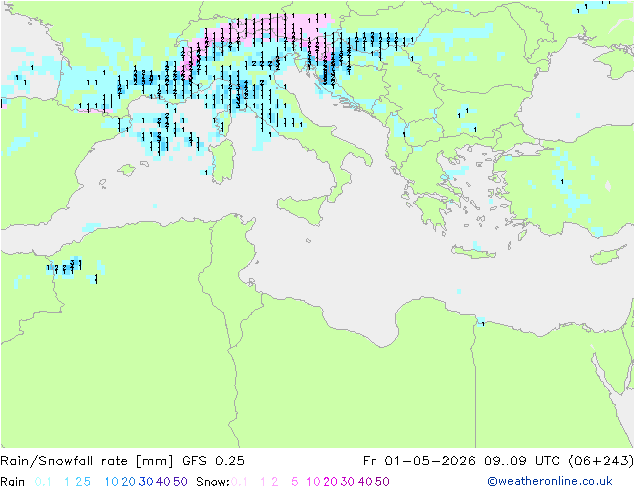Pick the Rain legend value 10
This screenshot has height=490, width=634.
(x=112, y=482)
